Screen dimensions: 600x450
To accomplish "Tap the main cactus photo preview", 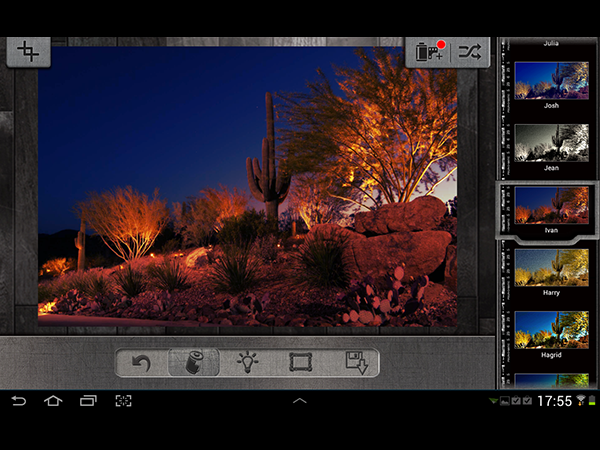I will (x=247, y=185).
